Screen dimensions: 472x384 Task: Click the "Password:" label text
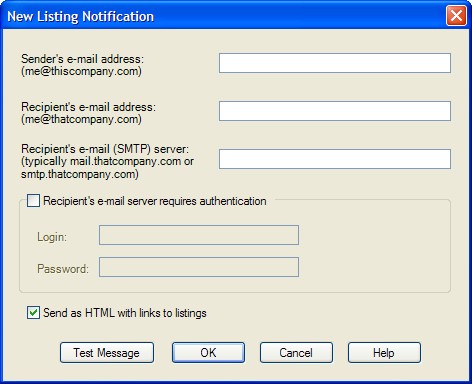(x=63, y=269)
